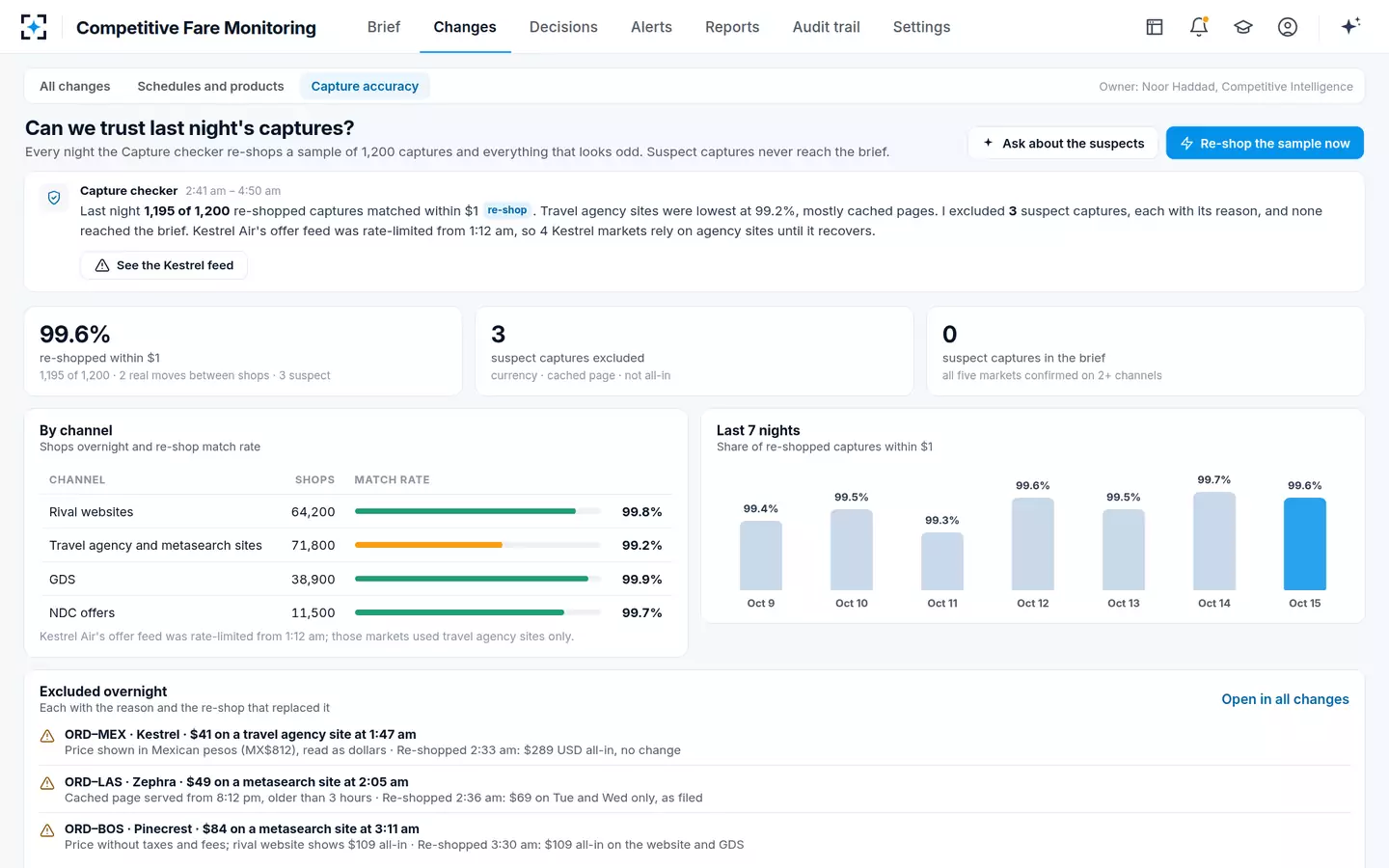Click Re-shop the sample now button
1389x868 pixels.
pos(1265,144)
